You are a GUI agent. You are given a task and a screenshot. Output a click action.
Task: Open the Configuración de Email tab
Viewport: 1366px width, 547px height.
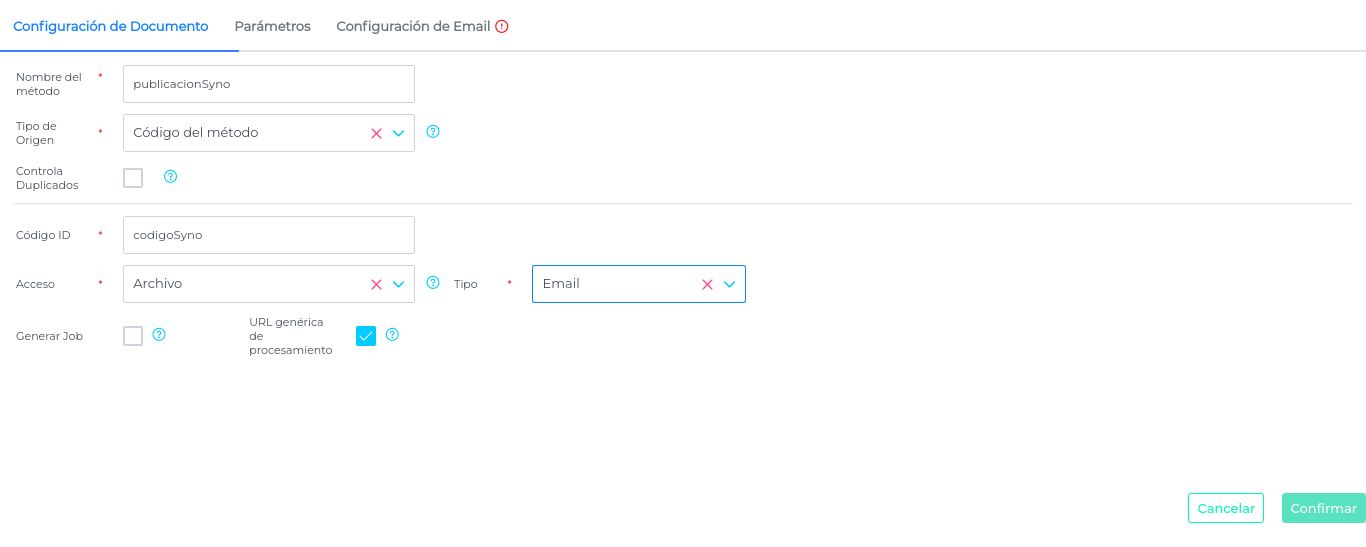413,26
